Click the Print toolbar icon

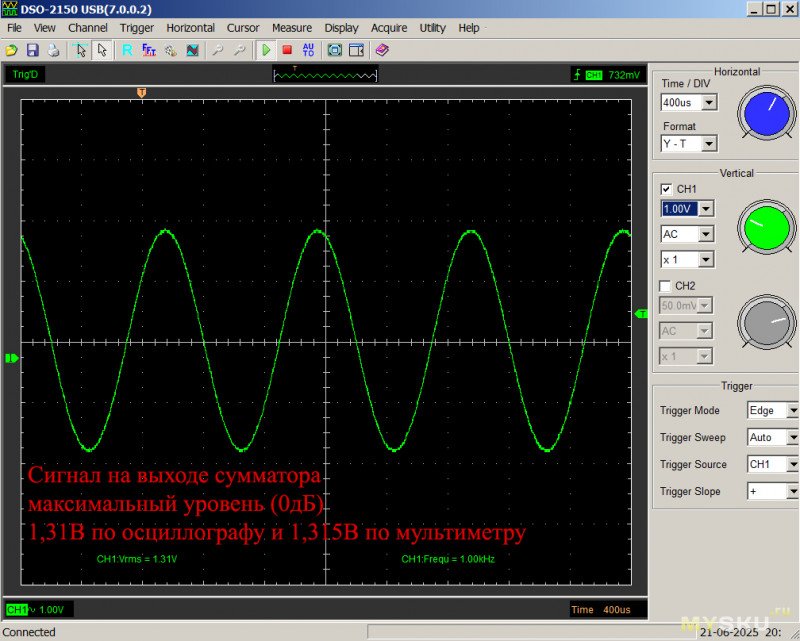click(x=54, y=49)
